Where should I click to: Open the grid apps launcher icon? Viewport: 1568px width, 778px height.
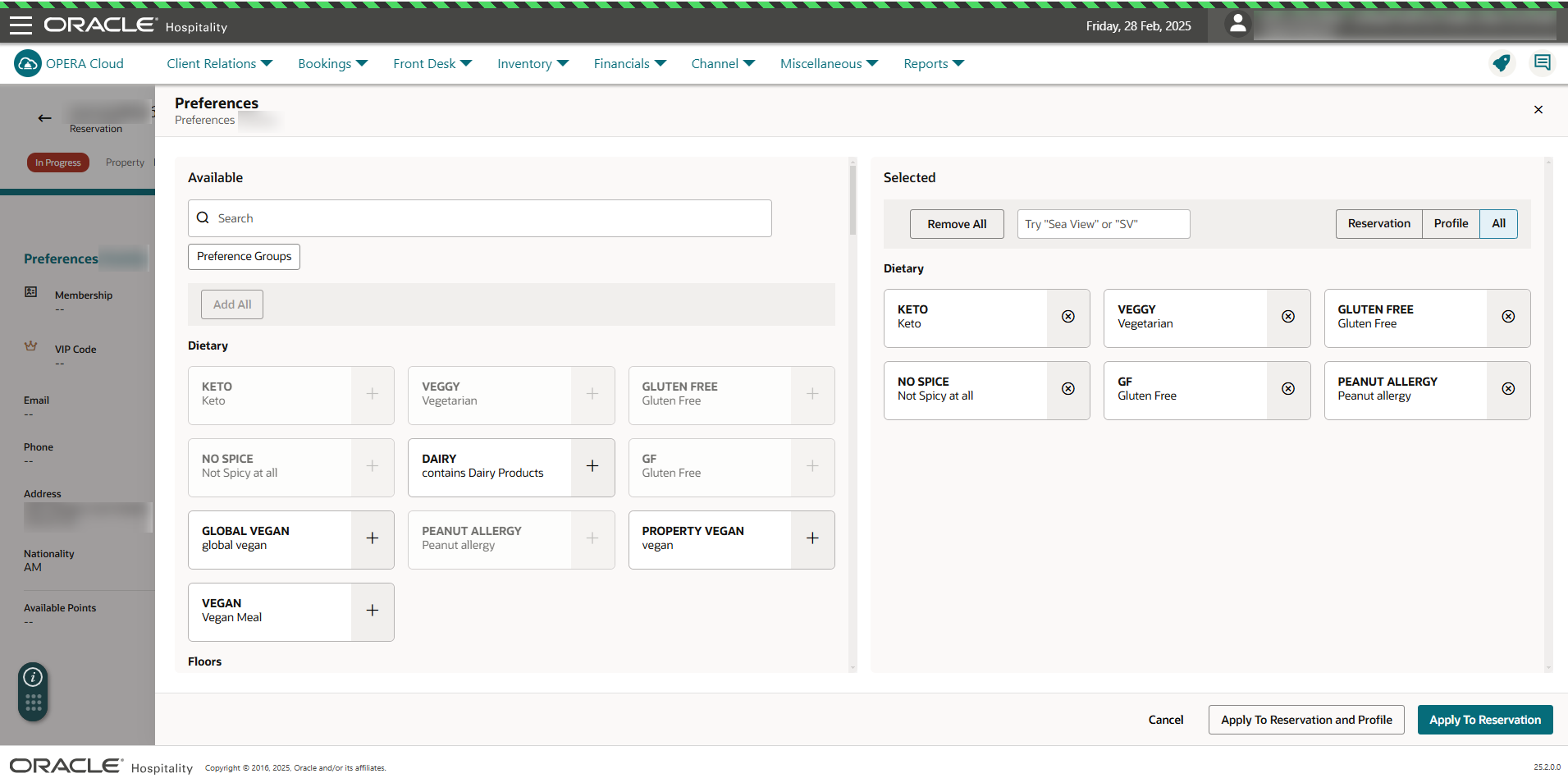pos(33,703)
